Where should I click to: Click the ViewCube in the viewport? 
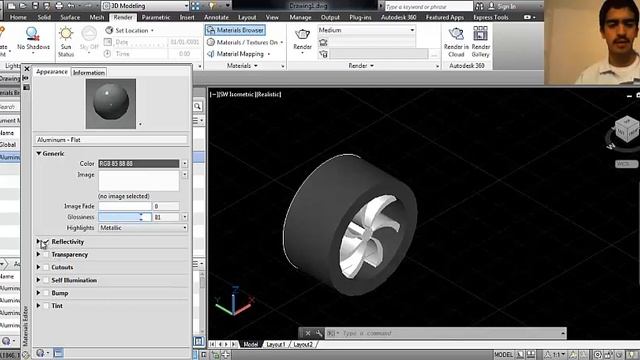626,129
